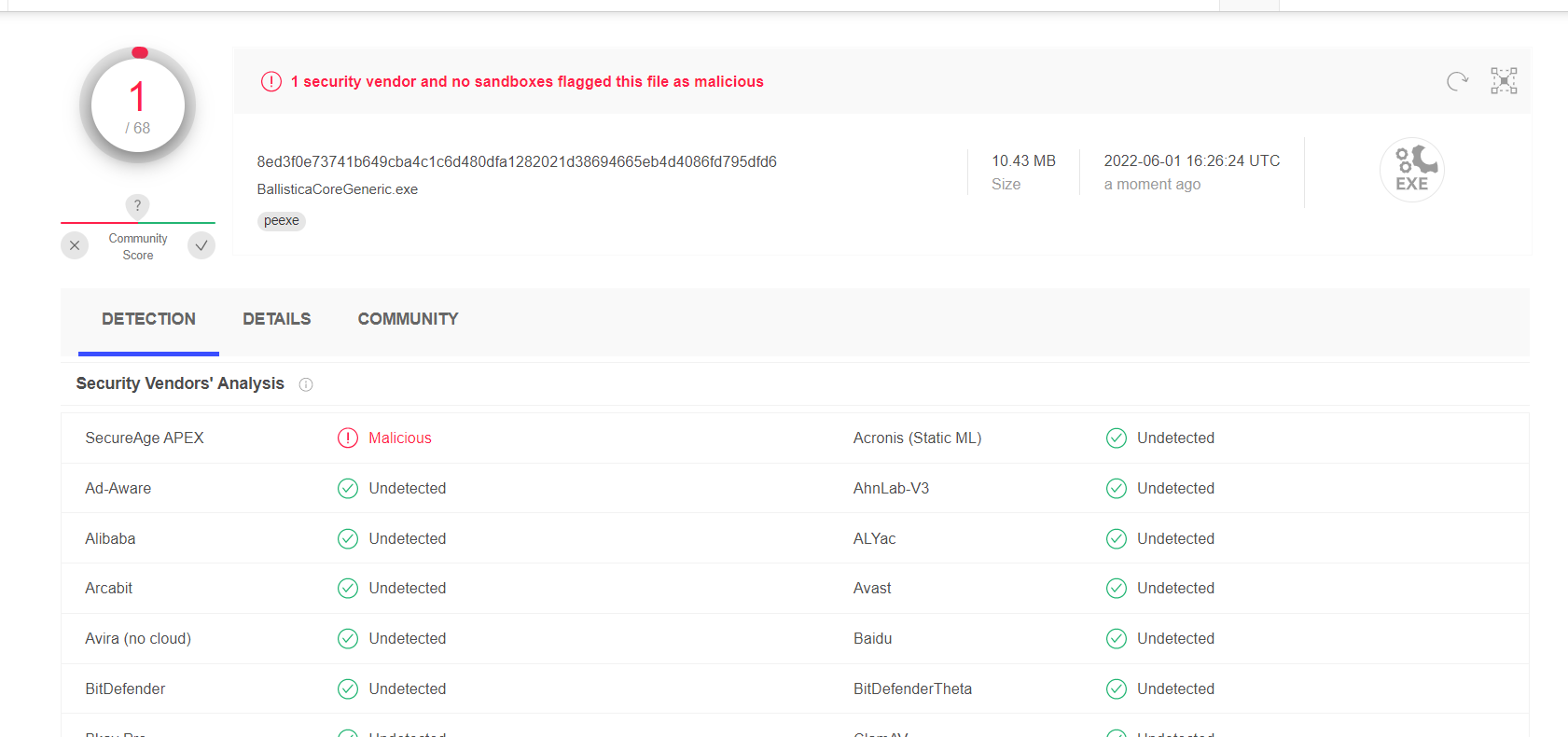Click Avast undetected check icon
Screen dimensions: 1568x737
1117,588
